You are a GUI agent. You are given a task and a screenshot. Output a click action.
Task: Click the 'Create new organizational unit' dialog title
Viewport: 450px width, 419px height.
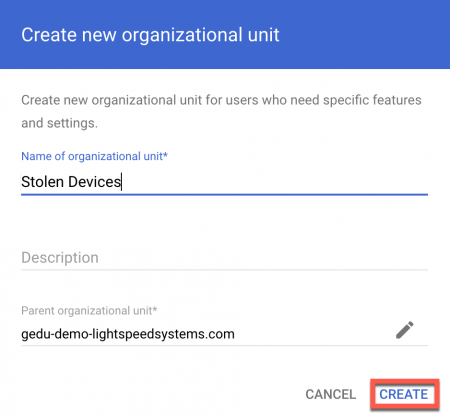click(150, 35)
